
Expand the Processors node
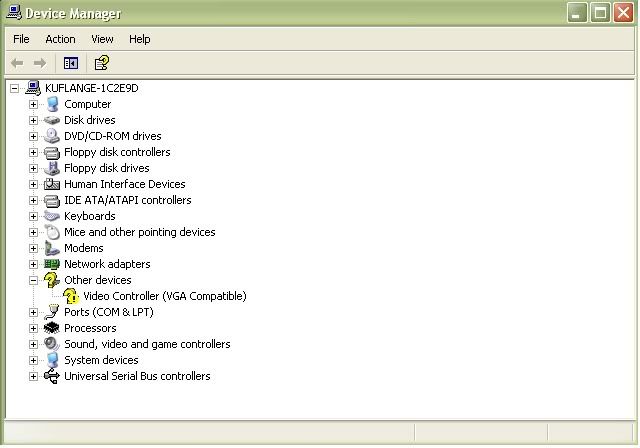pyautogui.click(x=33, y=328)
